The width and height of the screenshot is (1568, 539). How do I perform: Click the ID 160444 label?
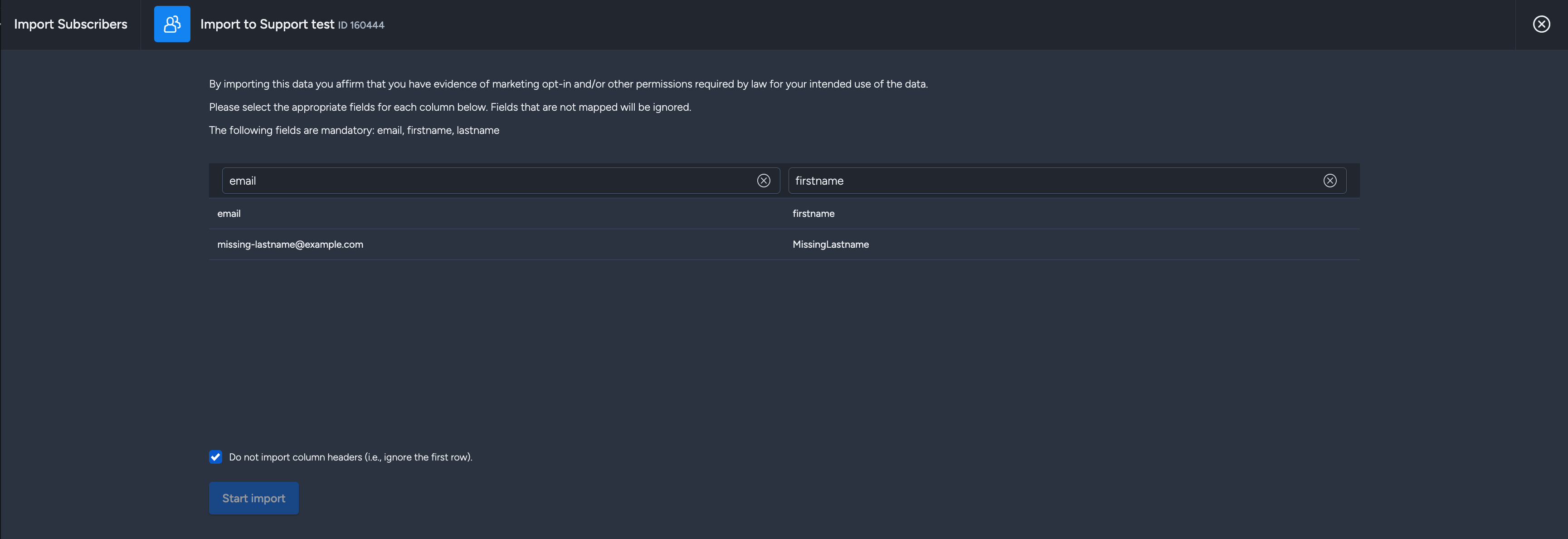coord(361,25)
